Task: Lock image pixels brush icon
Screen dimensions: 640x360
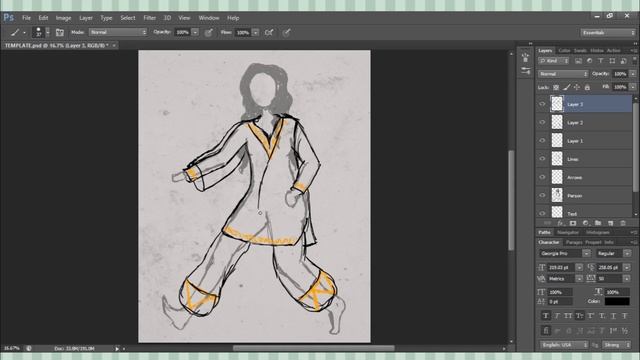Action: pyautogui.click(x=567, y=87)
